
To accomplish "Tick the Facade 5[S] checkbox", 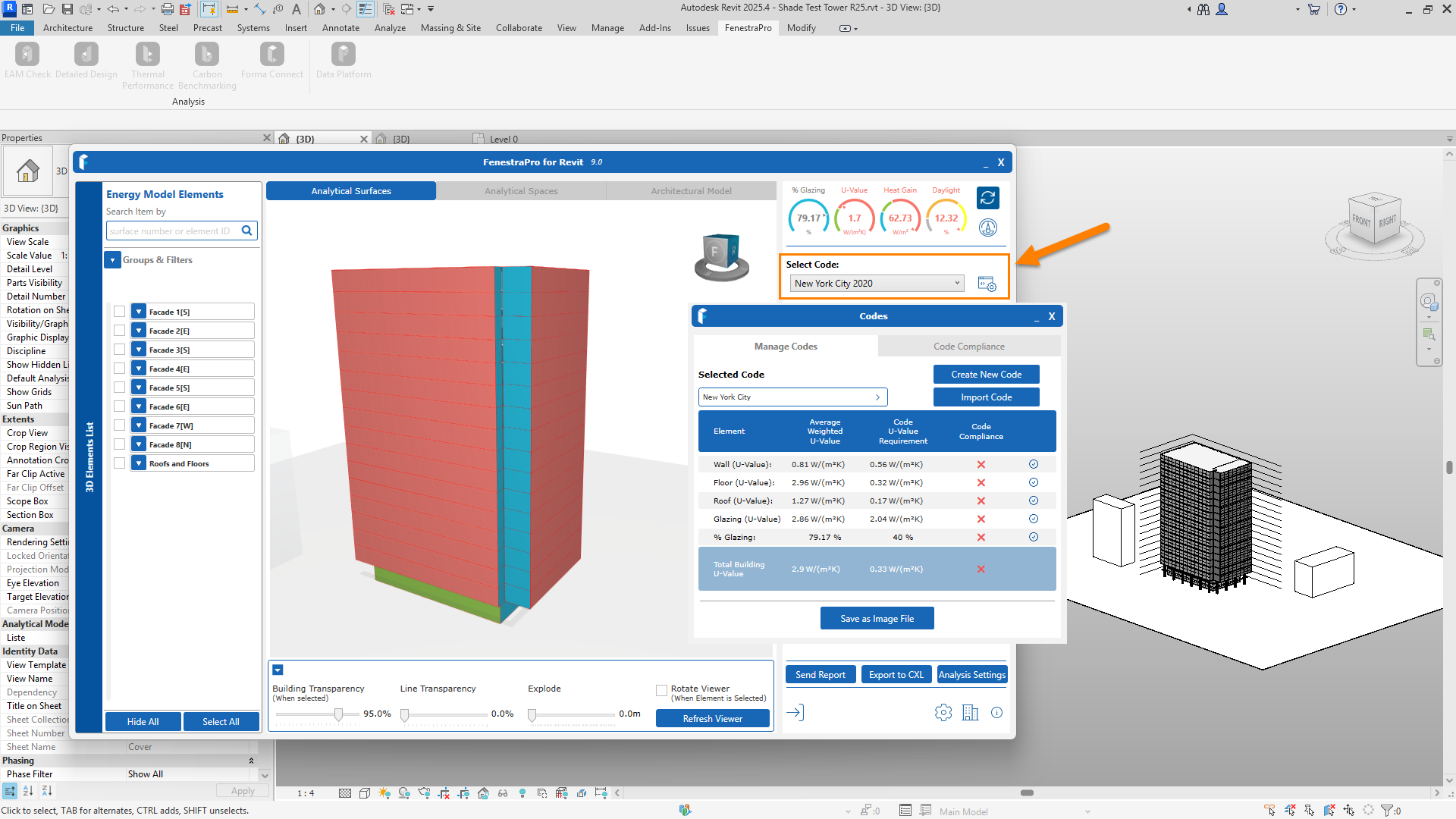I will tap(119, 388).
